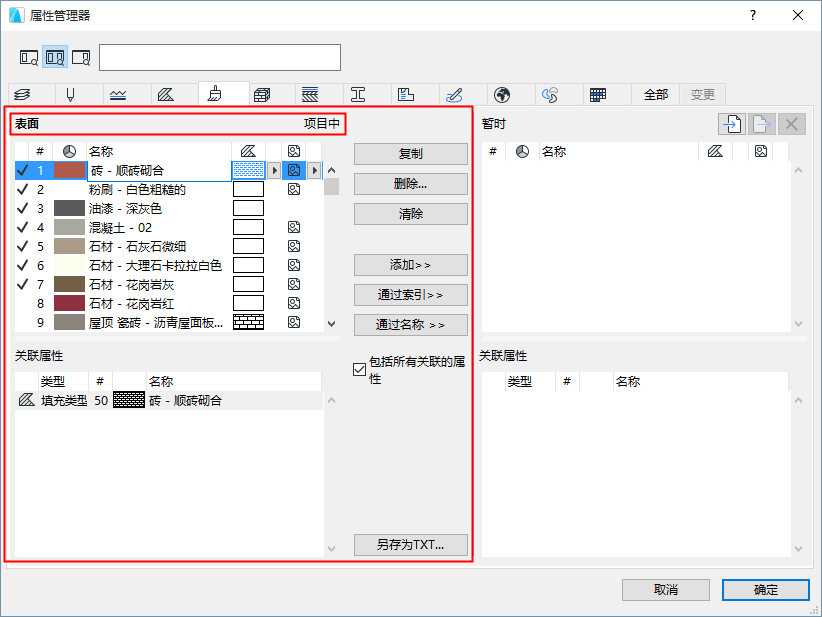The width and height of the screenshot is (822, 617).
Task: Click the ? help button in title bar
Action: click(x=753, y=15)
